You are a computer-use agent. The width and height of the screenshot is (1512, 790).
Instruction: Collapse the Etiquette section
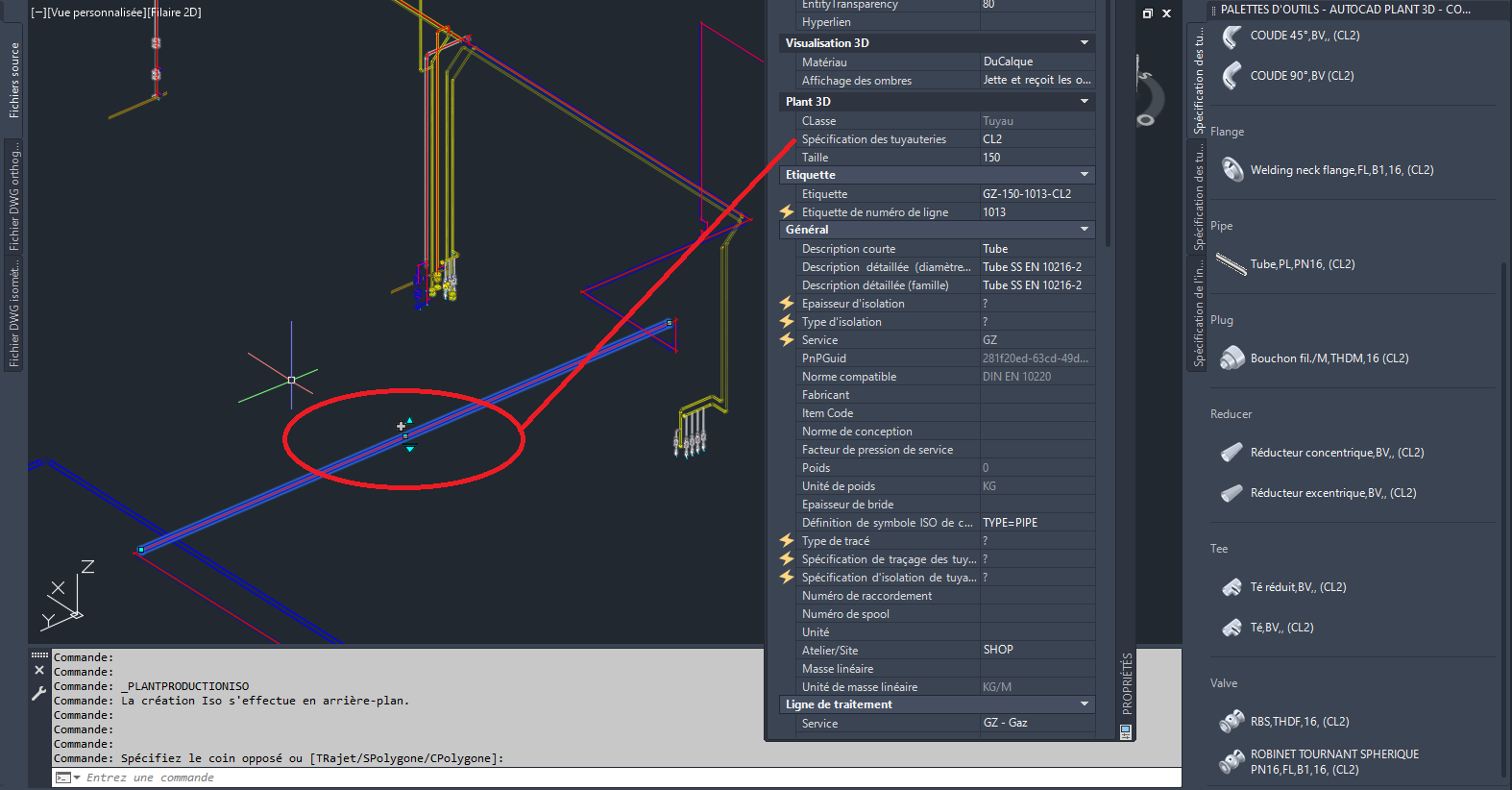(x=1085, y=175)
